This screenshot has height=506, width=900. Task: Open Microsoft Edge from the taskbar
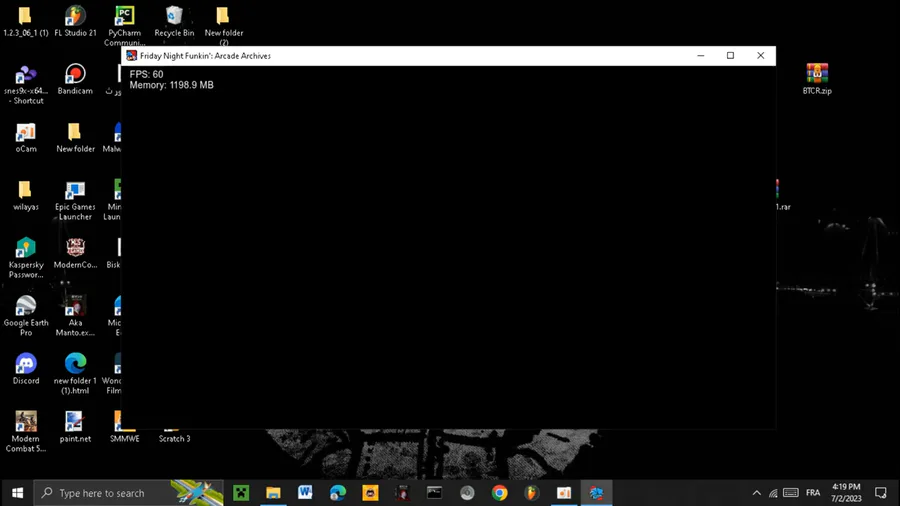coord(338,493)
